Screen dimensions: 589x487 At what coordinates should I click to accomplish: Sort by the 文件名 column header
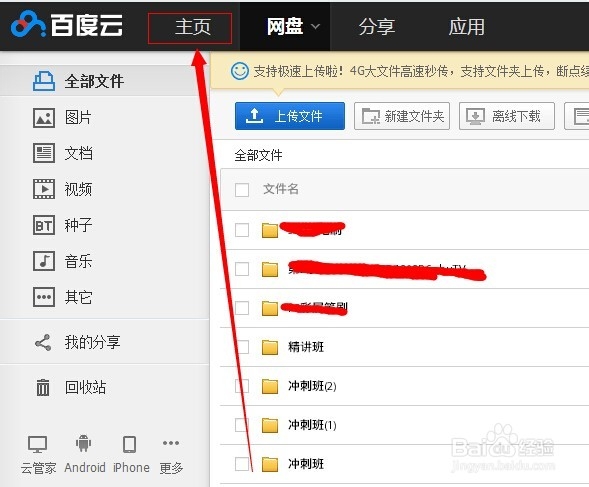tap(281, 189)
